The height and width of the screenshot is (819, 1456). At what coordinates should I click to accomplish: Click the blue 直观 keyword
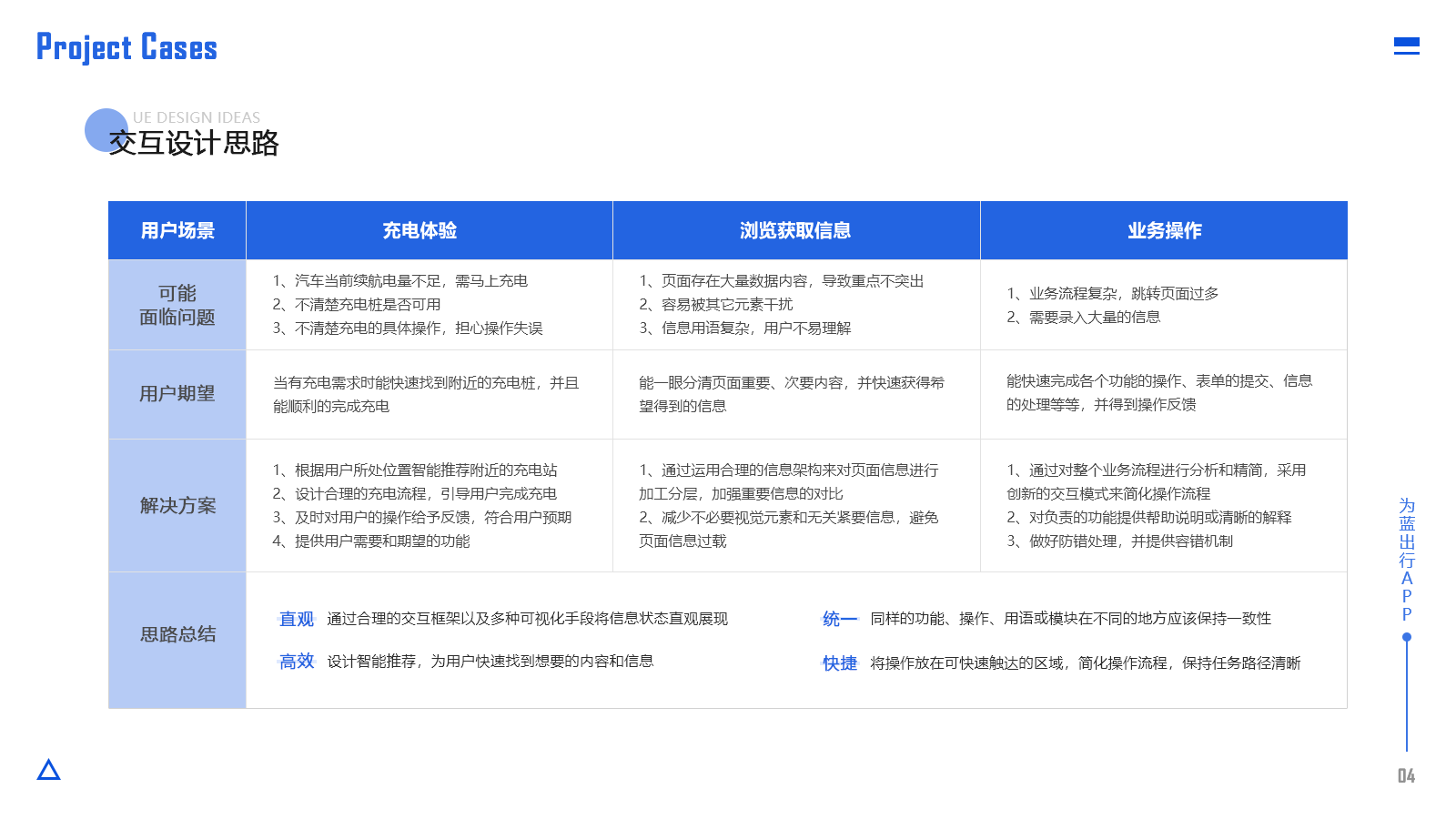(296, 619)
